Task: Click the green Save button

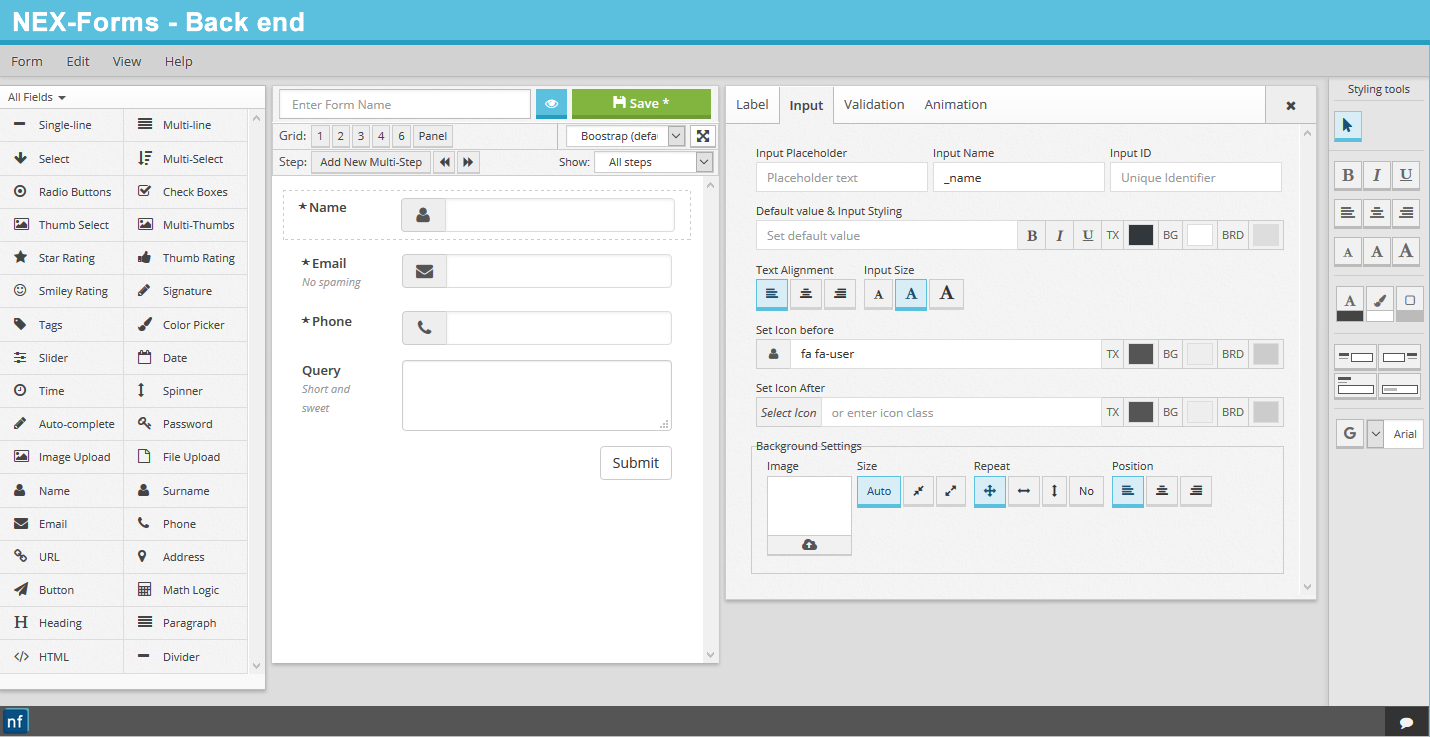Action: click(641, 104)
